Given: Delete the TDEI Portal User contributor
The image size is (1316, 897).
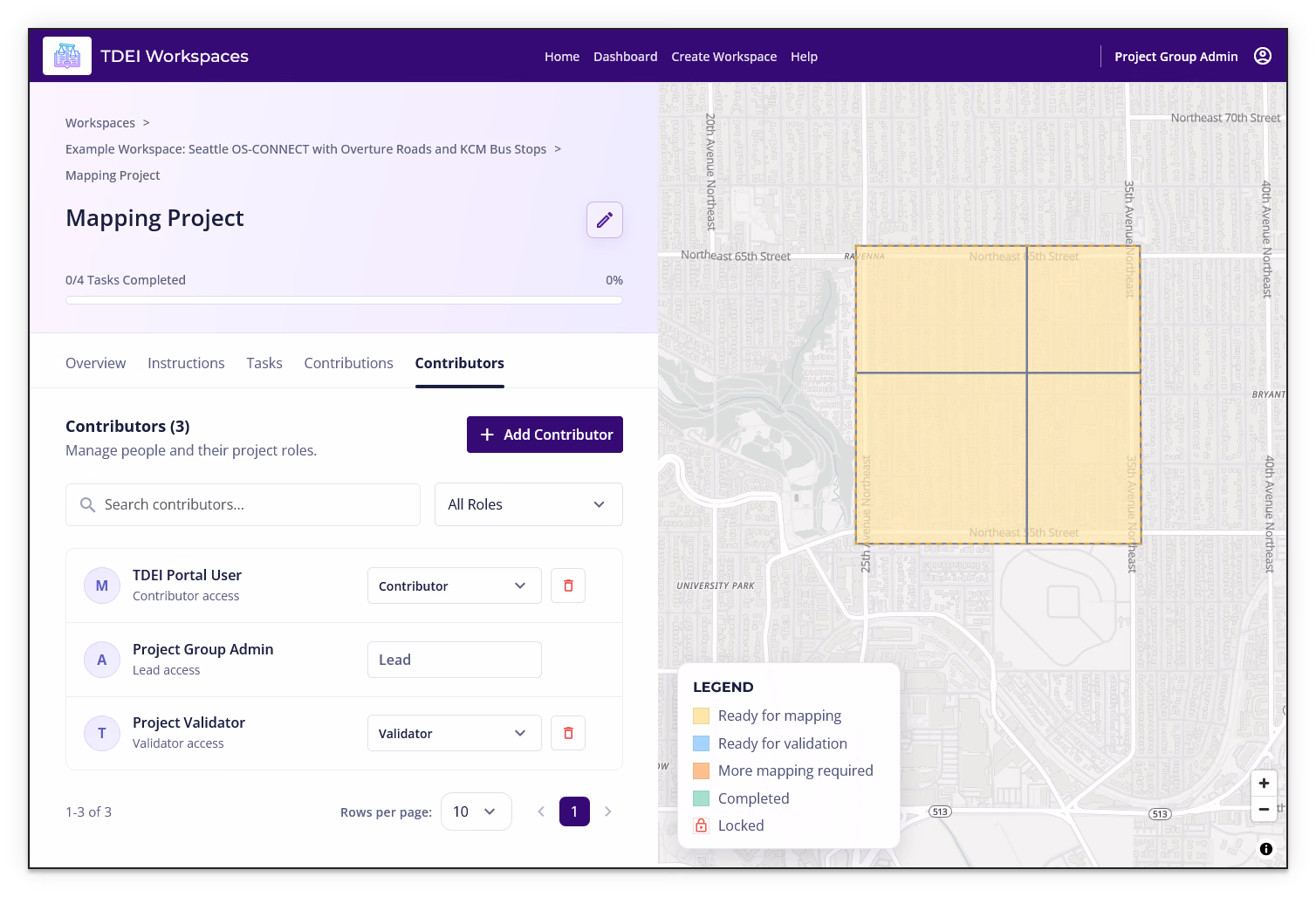Looking at the screenshot, I should (x=568, y=585).
